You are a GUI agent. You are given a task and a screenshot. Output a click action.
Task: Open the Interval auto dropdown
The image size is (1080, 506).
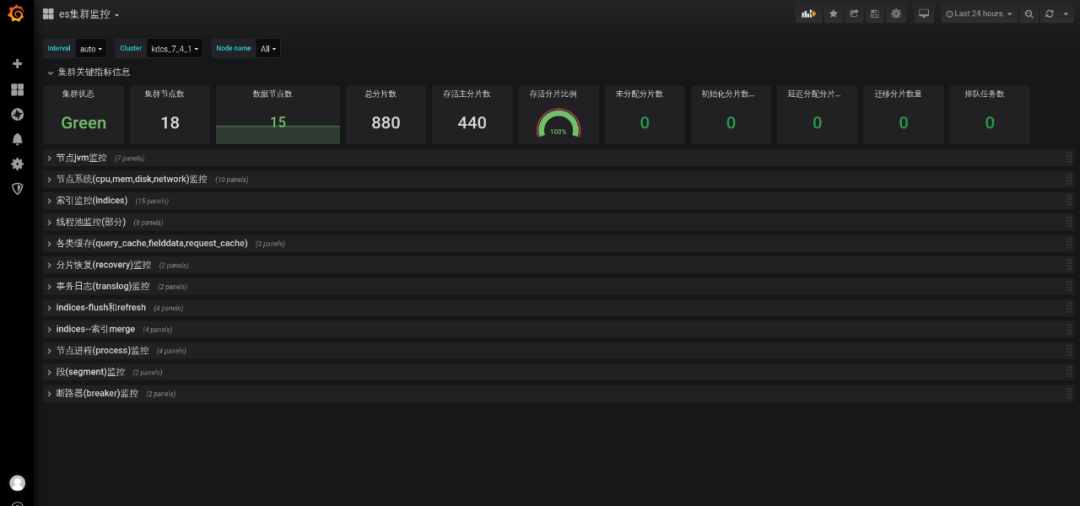coord(91,49)
